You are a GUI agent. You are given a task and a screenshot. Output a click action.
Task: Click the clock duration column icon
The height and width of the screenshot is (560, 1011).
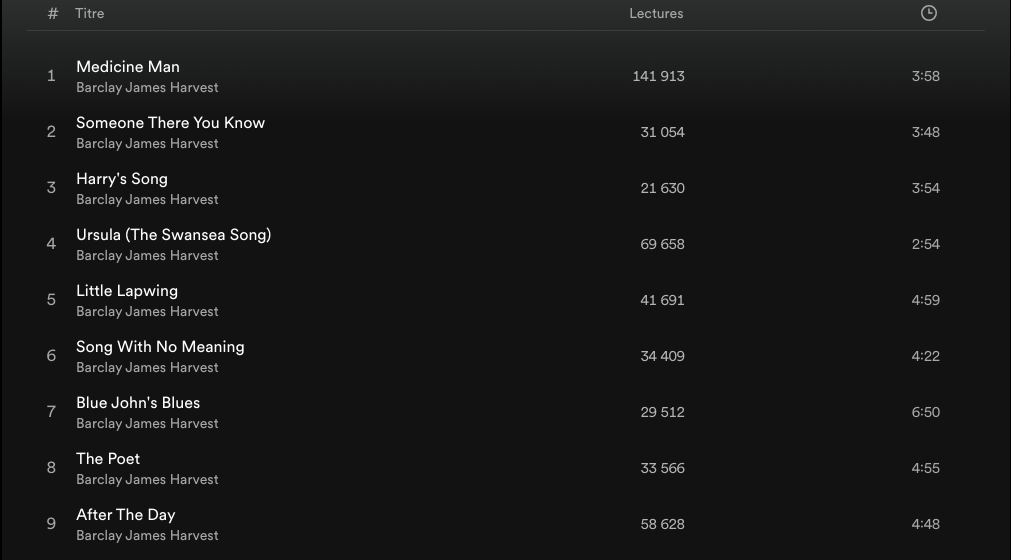point(928,13)
